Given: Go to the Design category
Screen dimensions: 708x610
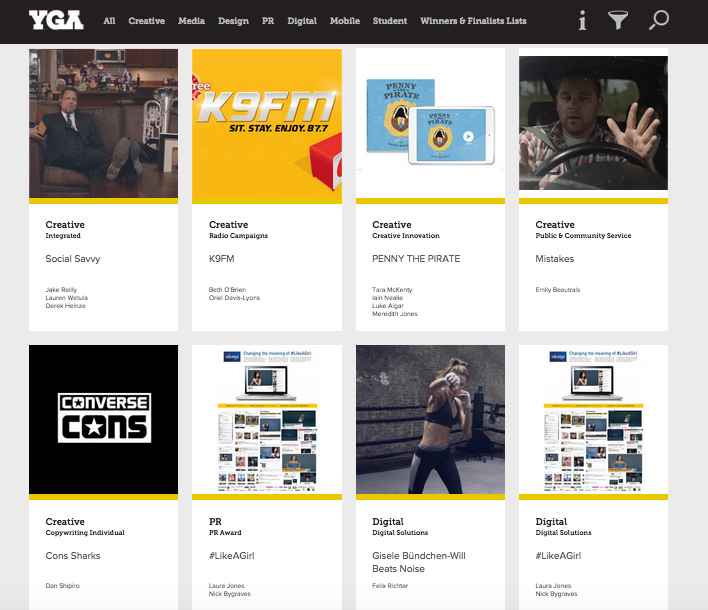Looking at the screenshot, I should click(233, 21).
